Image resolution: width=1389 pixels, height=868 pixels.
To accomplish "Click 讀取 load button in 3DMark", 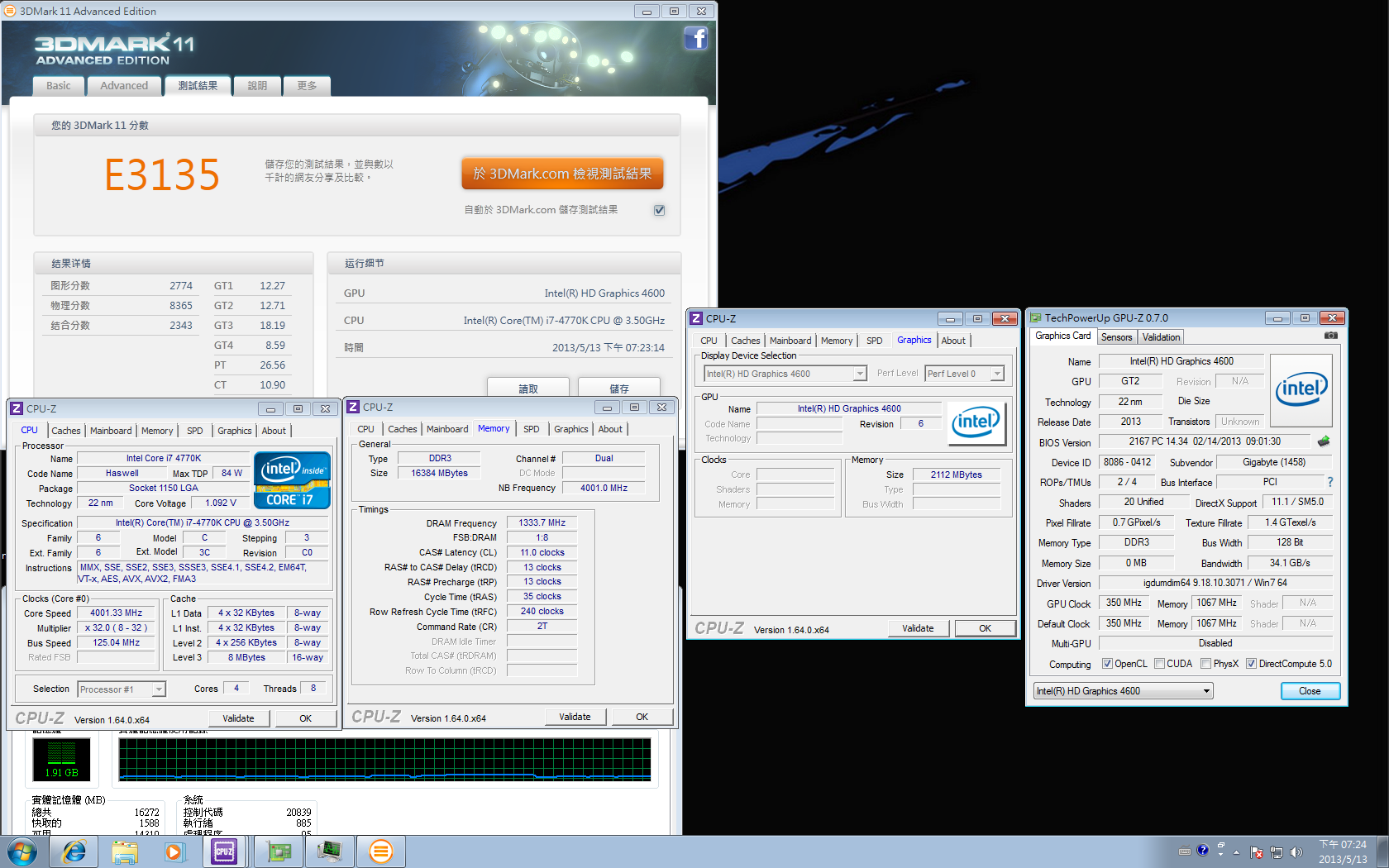I will [528, 388].
